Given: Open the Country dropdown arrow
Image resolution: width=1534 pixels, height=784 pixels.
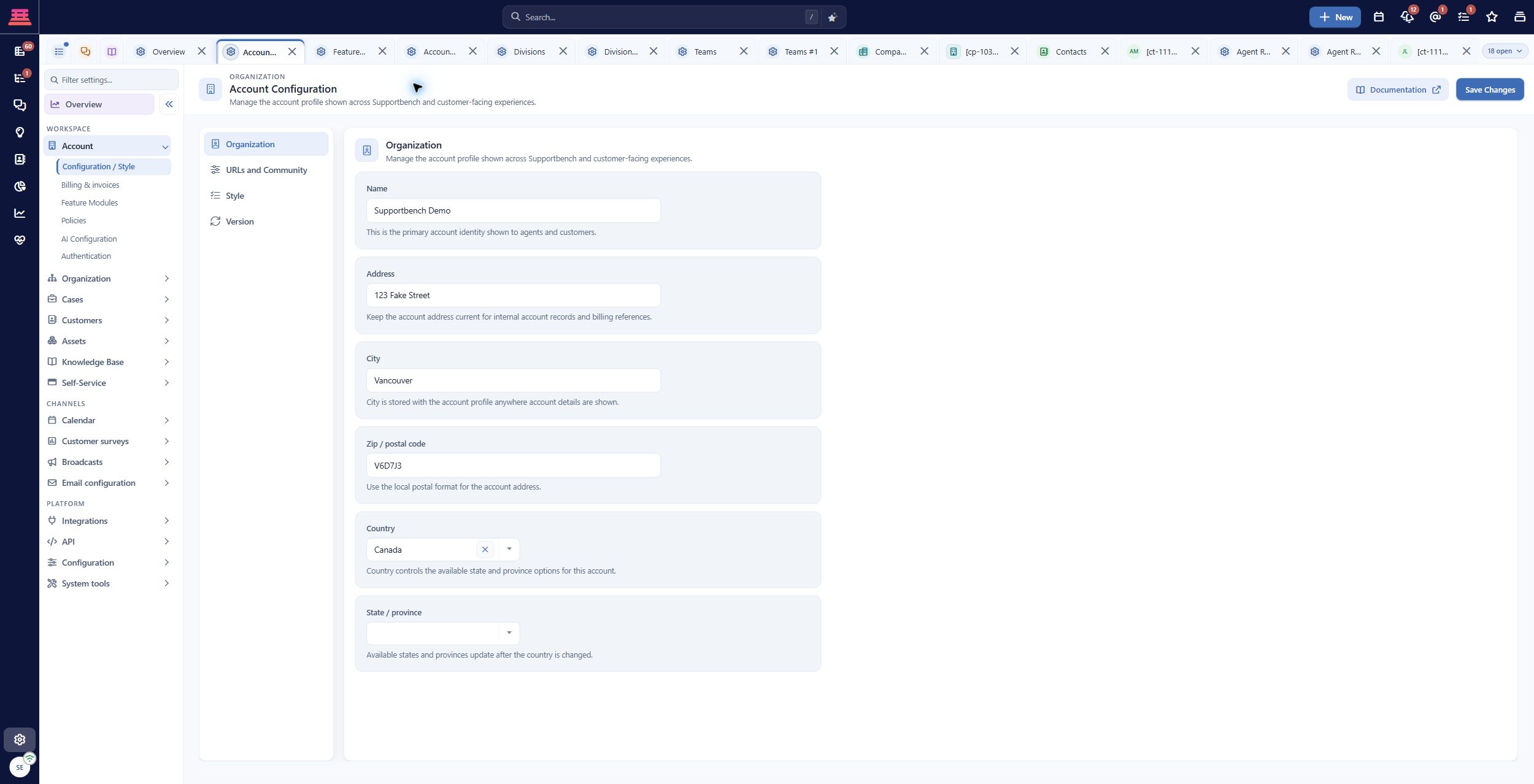Looking at the screenshot, I should [x=509, y=549].
